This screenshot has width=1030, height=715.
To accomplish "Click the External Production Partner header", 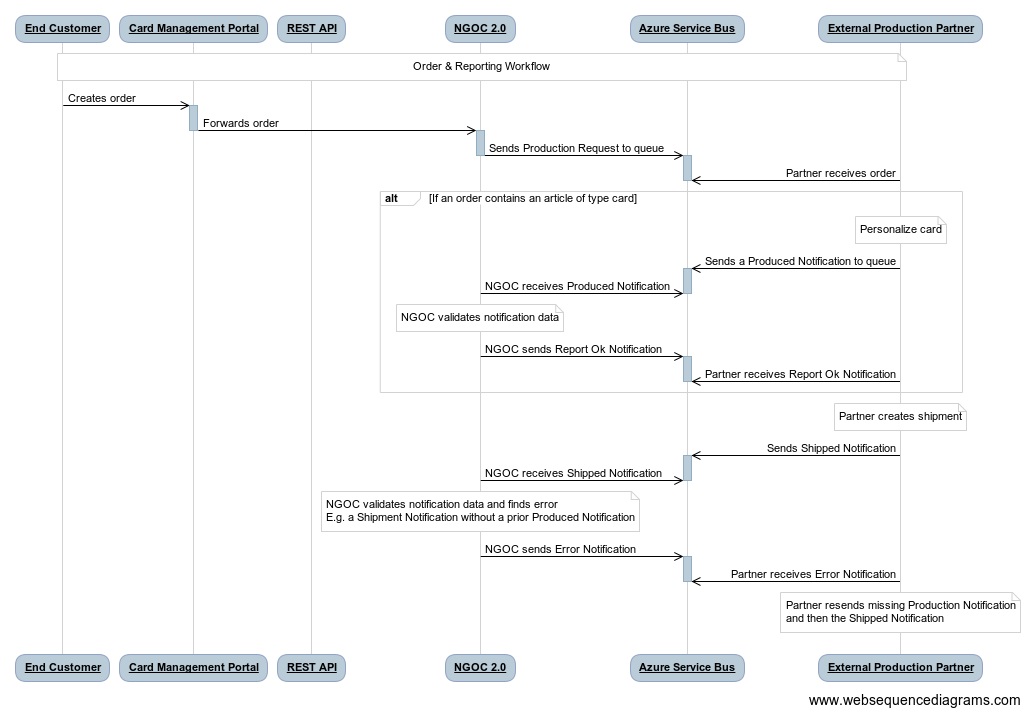I will coord(899,28).
